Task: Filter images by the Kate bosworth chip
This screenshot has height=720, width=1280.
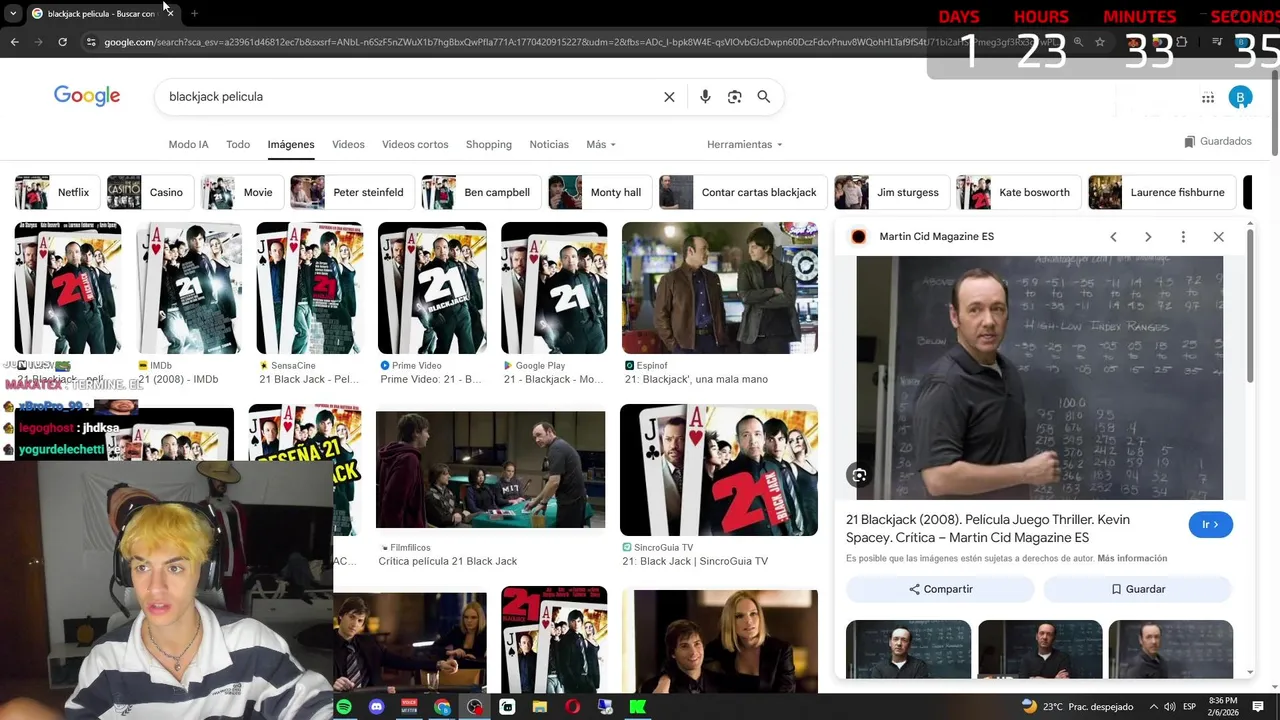Action: pyautogui.click(x=1018, y=192)
